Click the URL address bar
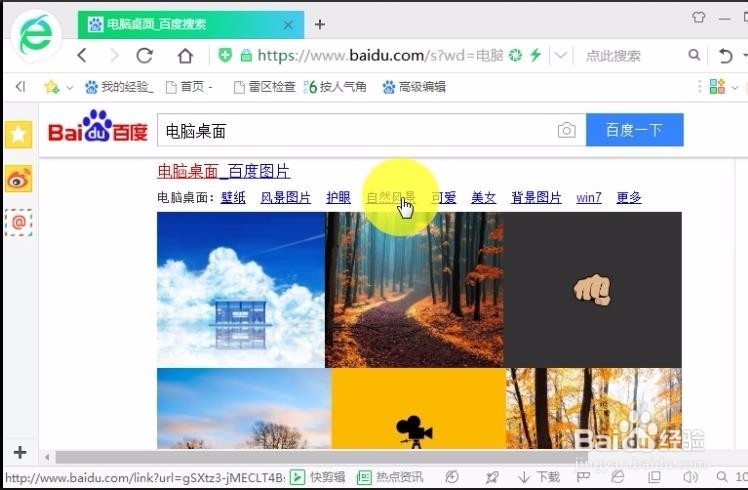The height and width of the screenshot is (490, 748). (380, 55)
